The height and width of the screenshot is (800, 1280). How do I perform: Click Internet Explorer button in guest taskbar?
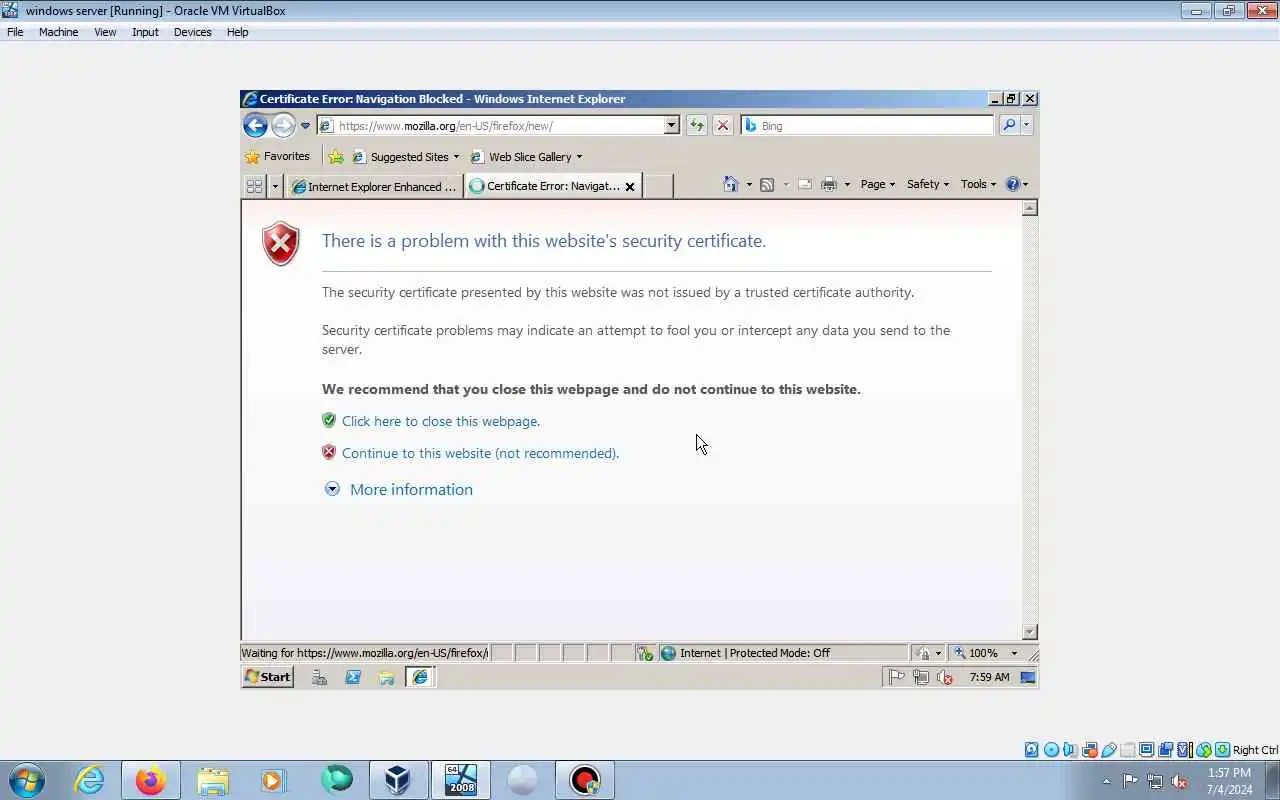[420, 677]
